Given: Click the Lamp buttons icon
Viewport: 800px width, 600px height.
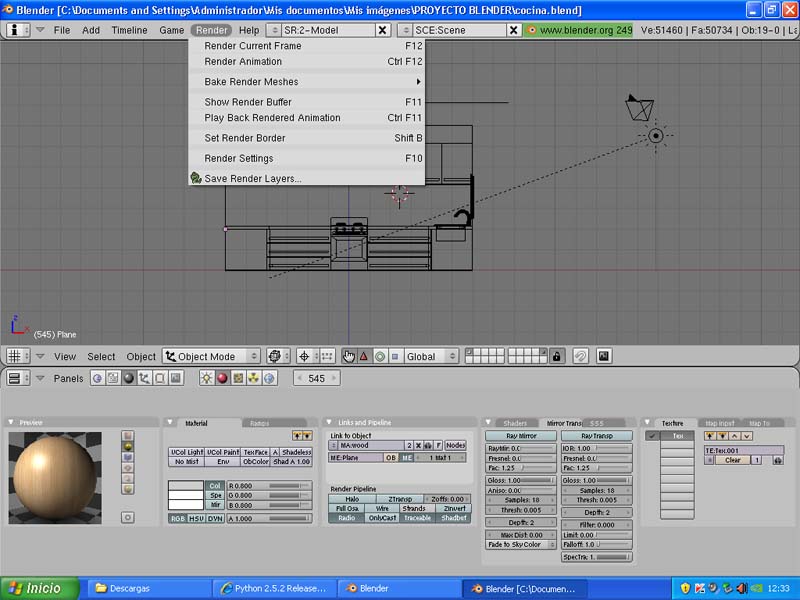Looking at the screenshot, I should tap(207, 378).
